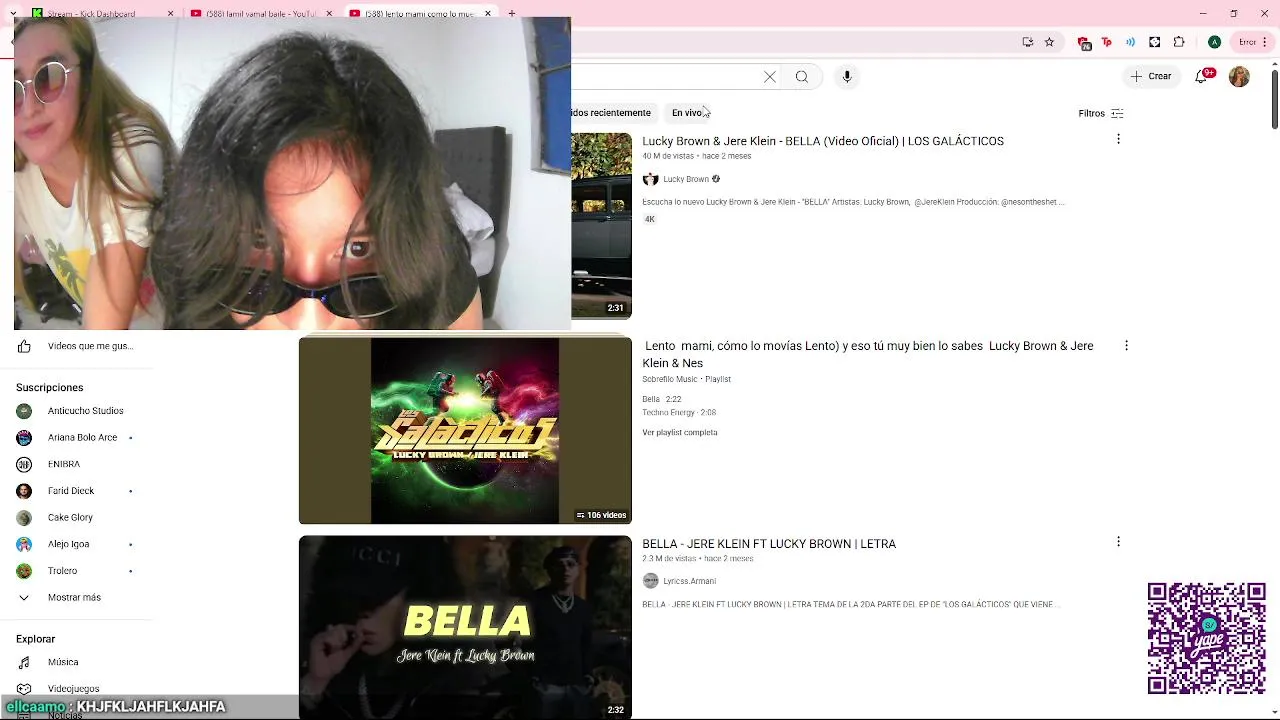Open the Lento mami playlist title
This screenshot has width=1280, height=720.
(x=868, y=354)
